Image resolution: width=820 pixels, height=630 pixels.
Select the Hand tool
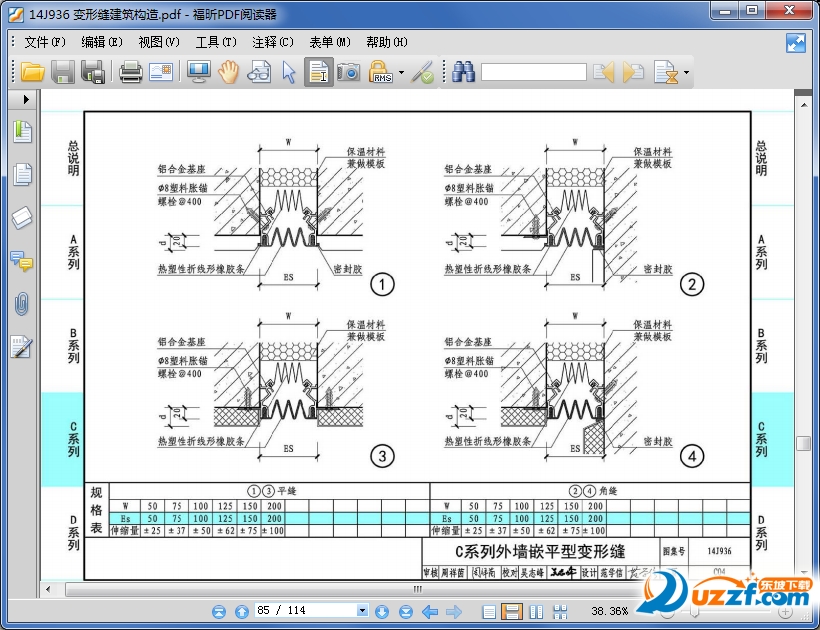(x=229, y=72)
